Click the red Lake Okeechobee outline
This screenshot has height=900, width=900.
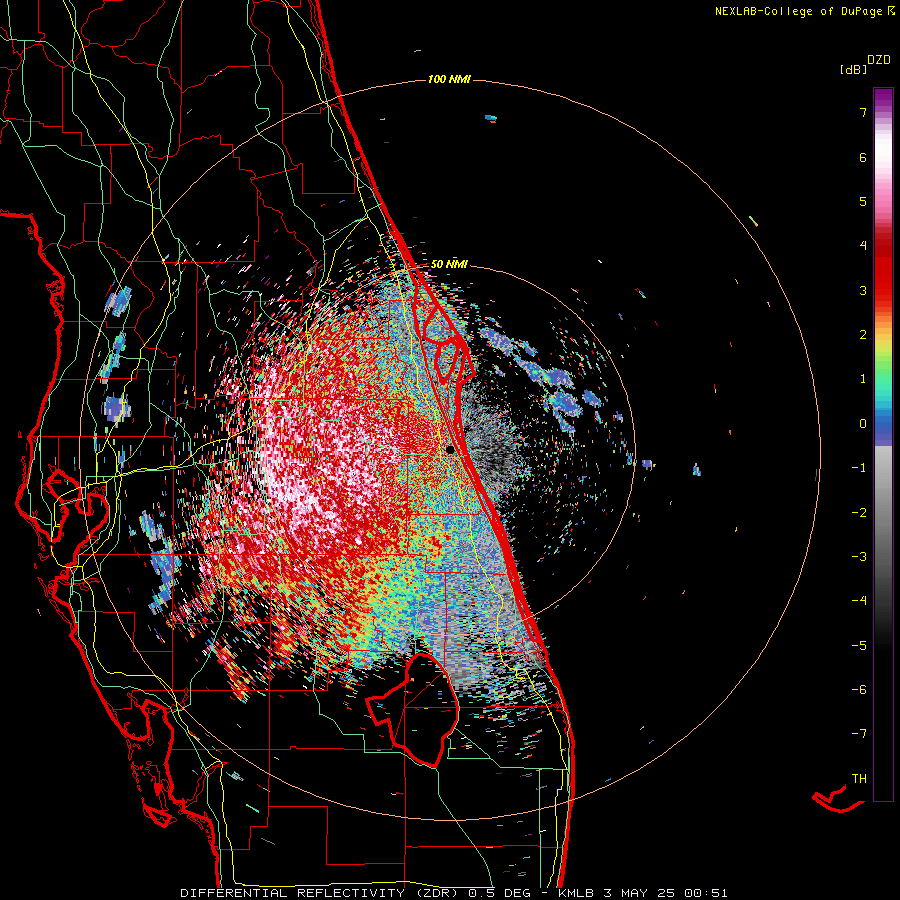click(413, 709)
